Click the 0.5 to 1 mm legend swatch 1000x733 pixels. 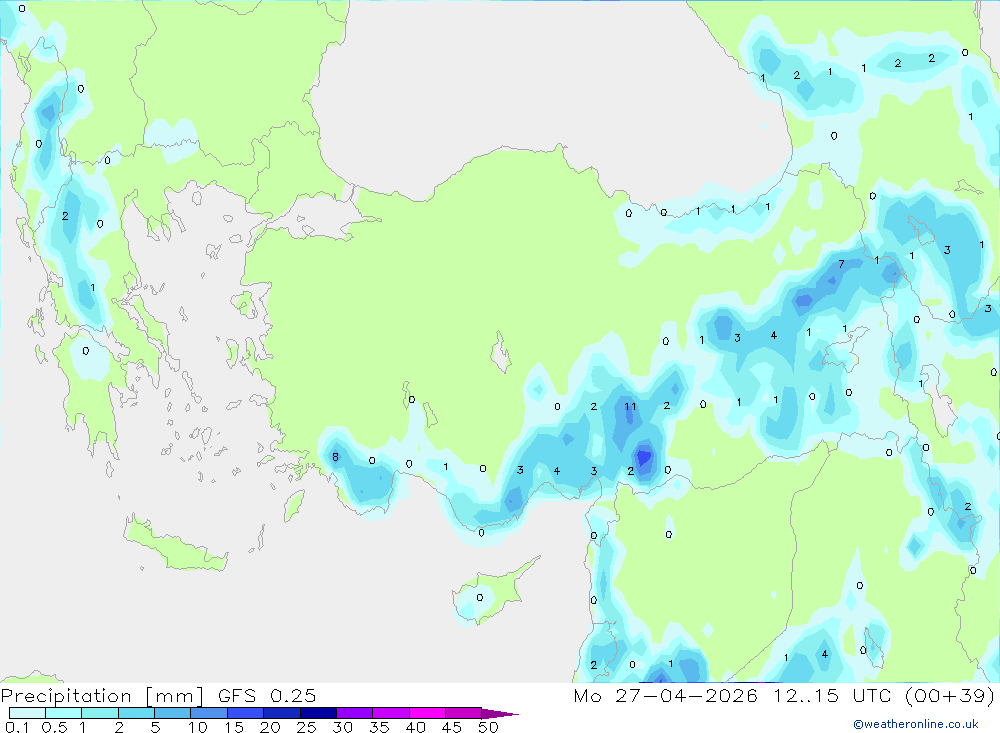(x=63, y=713)
